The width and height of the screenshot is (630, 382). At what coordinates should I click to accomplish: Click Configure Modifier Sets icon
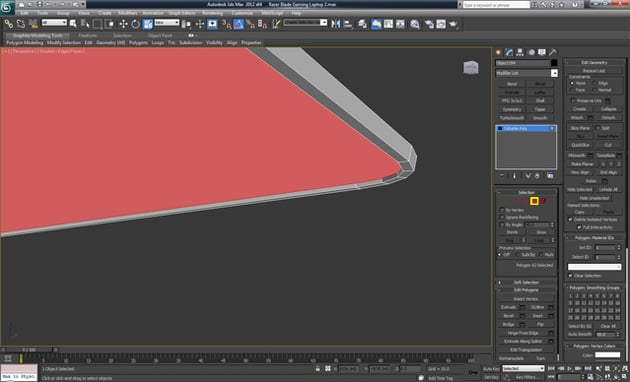click(550, 176)
